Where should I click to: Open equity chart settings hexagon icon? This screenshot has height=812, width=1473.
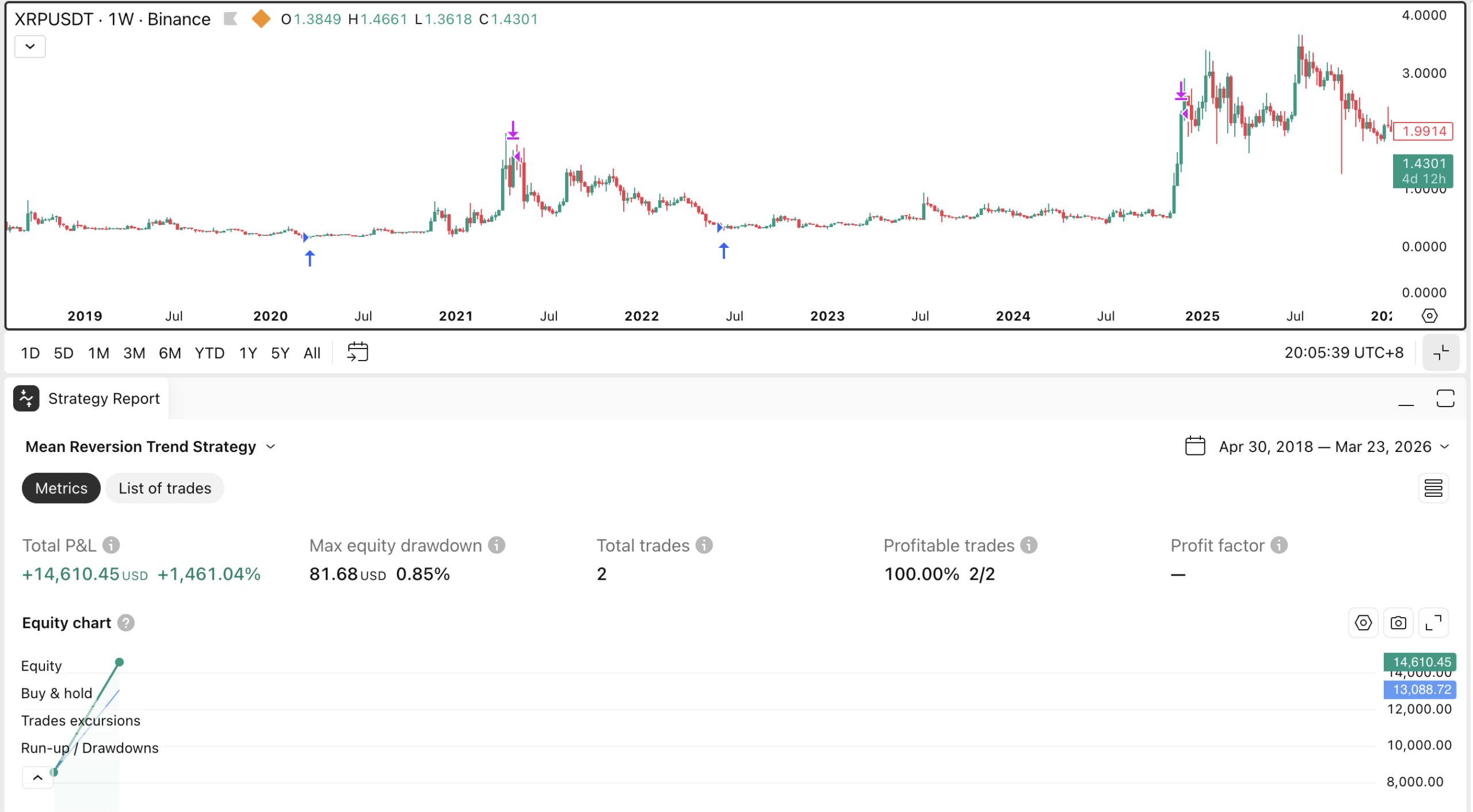pos(1363,623)
